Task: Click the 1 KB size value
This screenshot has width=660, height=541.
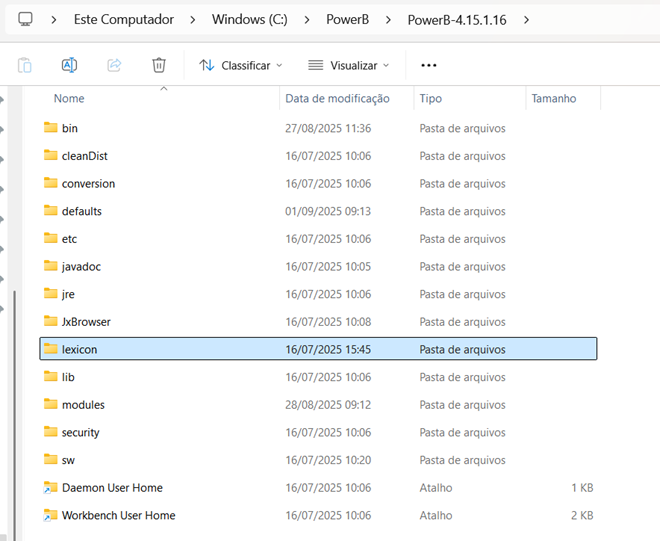Action: 582,488
